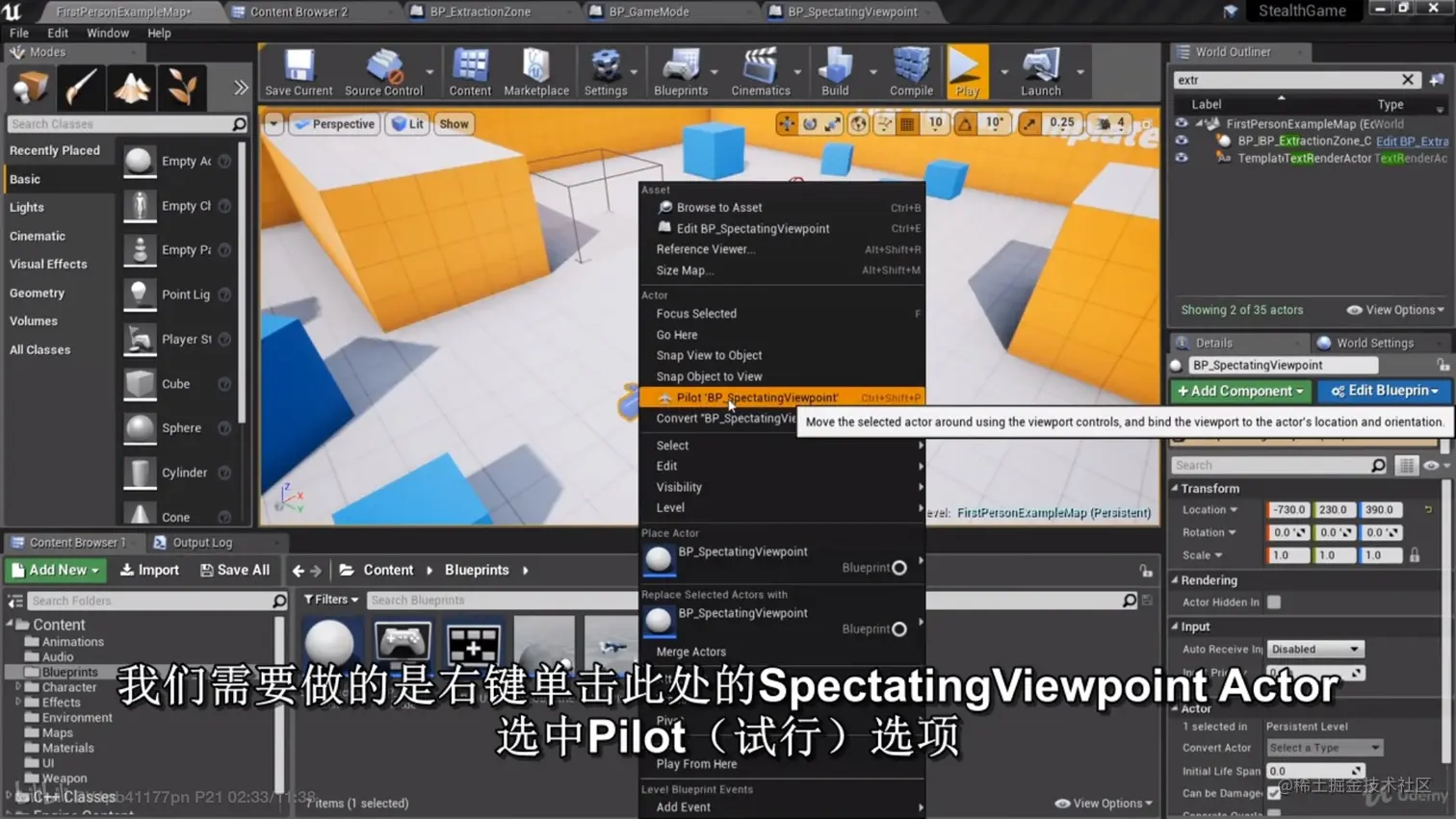Start Play in the toolbar

pos(967,72)
